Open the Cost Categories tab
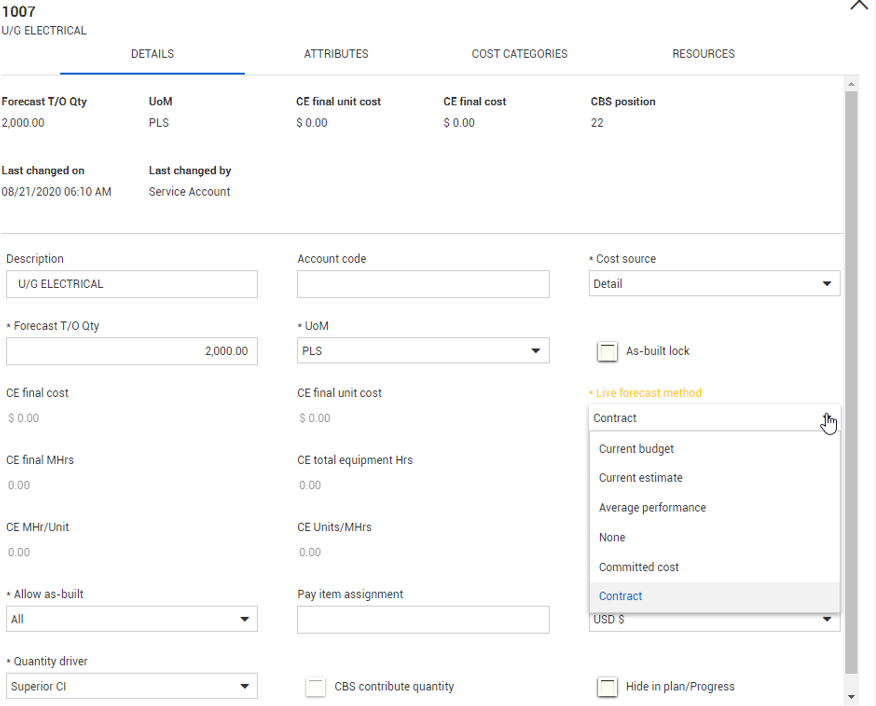Viewport: 876px width, 706px height. pyautogui.click(x=520, y=54)
